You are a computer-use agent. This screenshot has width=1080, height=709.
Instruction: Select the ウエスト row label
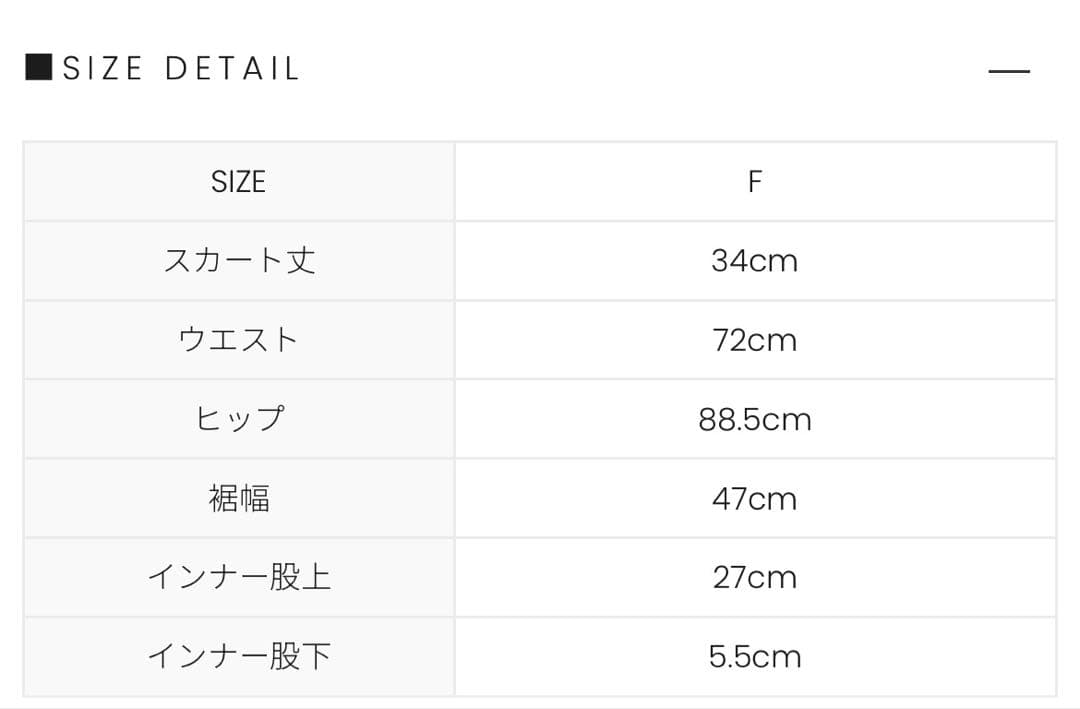[x=239, y=339]
